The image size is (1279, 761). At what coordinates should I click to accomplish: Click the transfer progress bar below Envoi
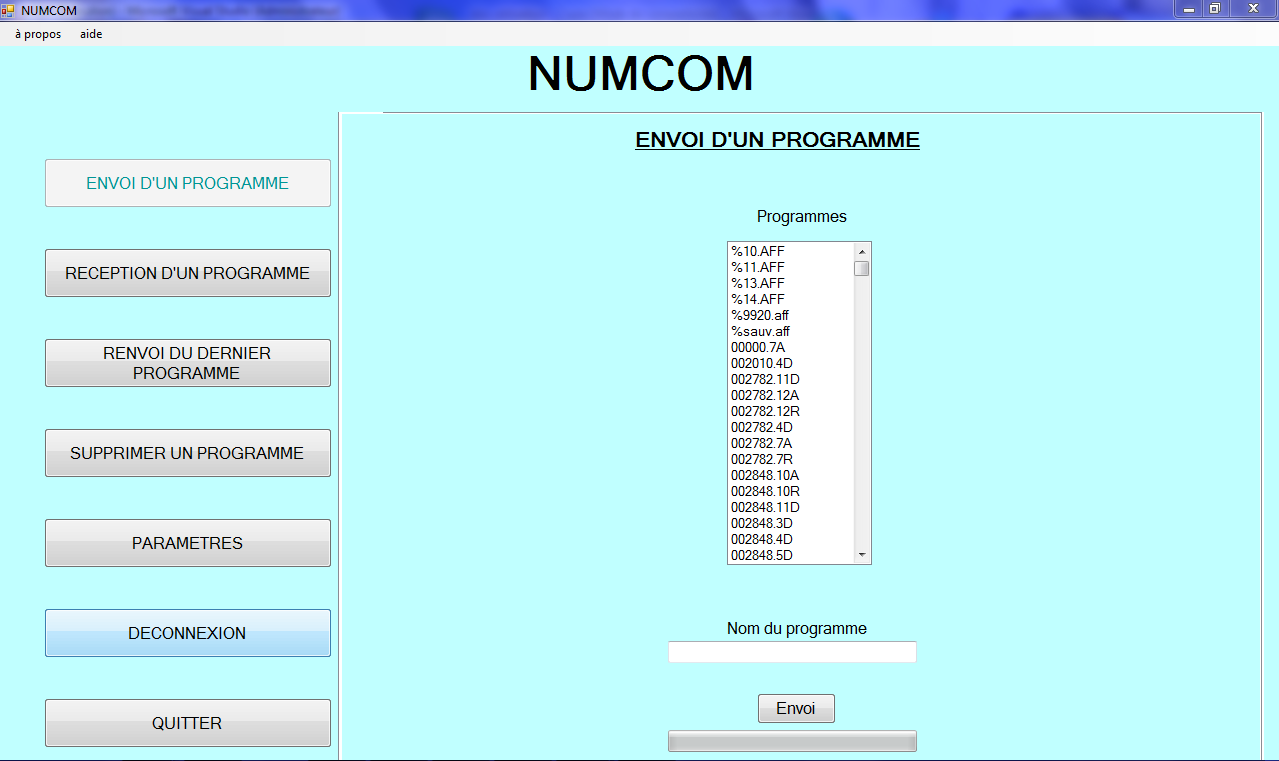[x=792, y=741]
